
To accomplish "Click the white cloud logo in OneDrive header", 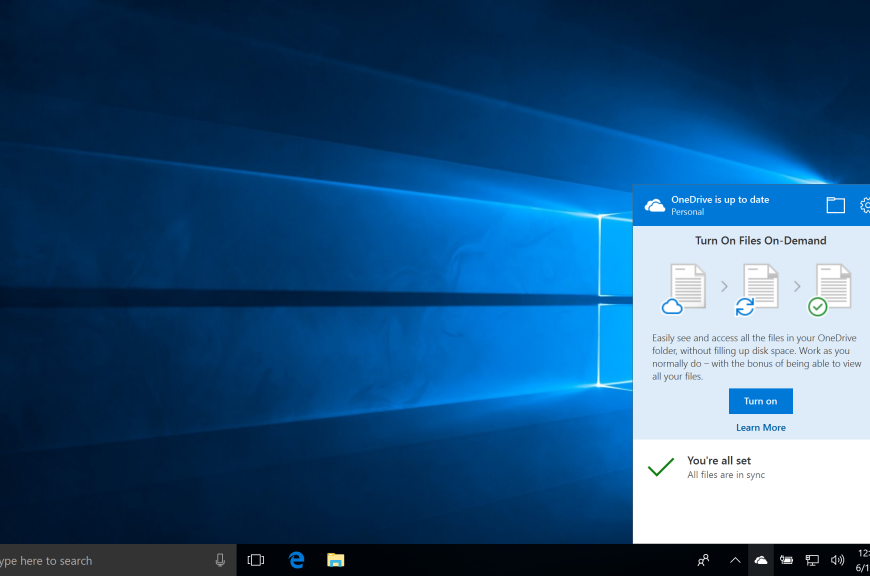I will click(655, 206).
